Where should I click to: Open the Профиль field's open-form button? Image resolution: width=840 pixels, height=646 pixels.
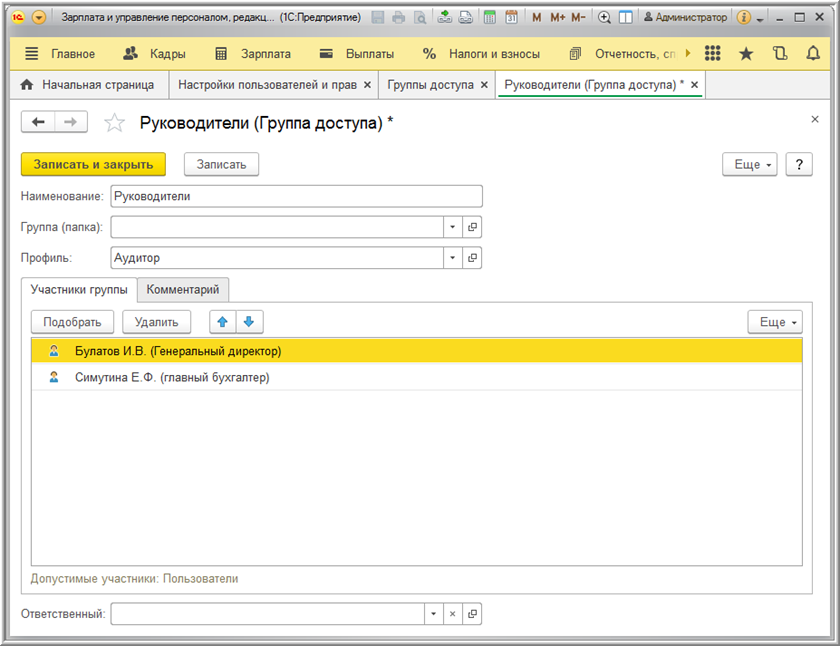pyautogui.click(x=473, y=258)
